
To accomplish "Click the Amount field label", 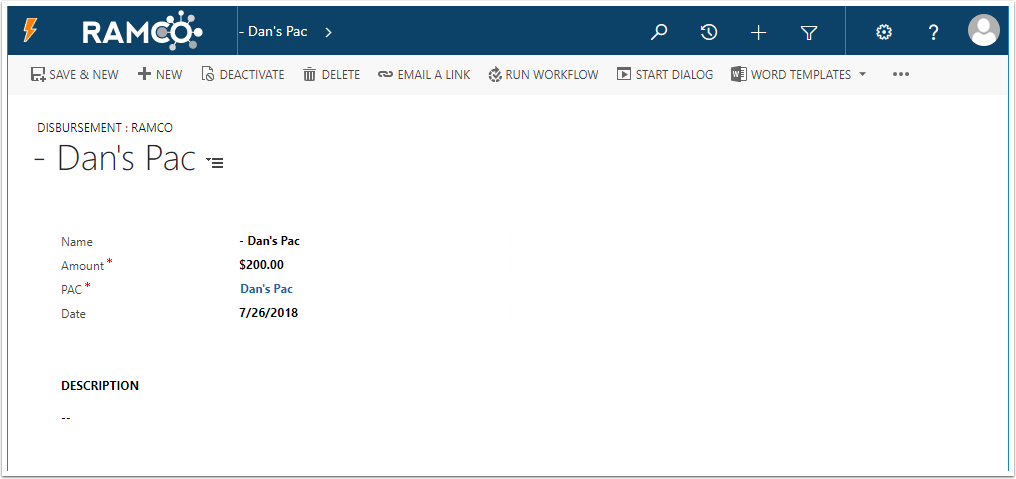I will click(x=82, y=266).
